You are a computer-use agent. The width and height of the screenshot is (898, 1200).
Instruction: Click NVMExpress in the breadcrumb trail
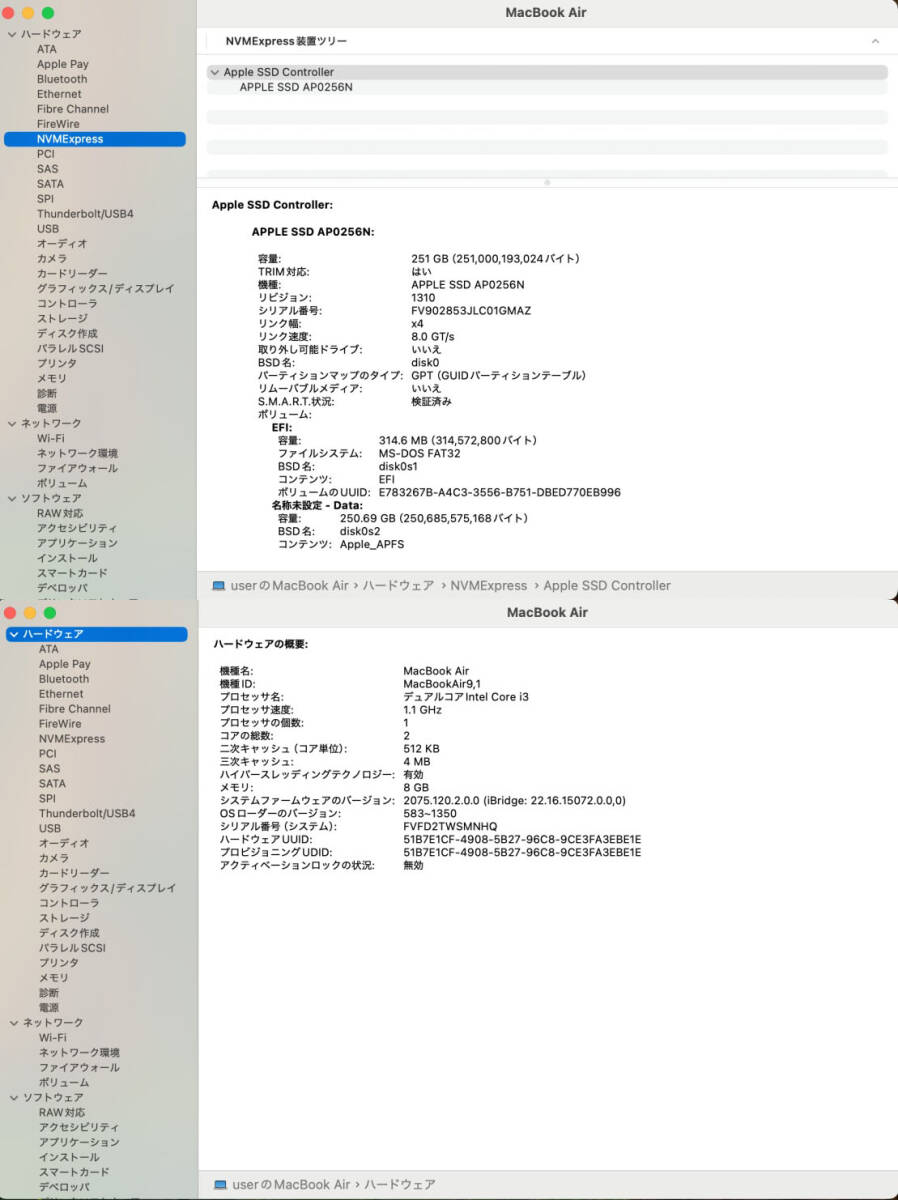(489, 585)
